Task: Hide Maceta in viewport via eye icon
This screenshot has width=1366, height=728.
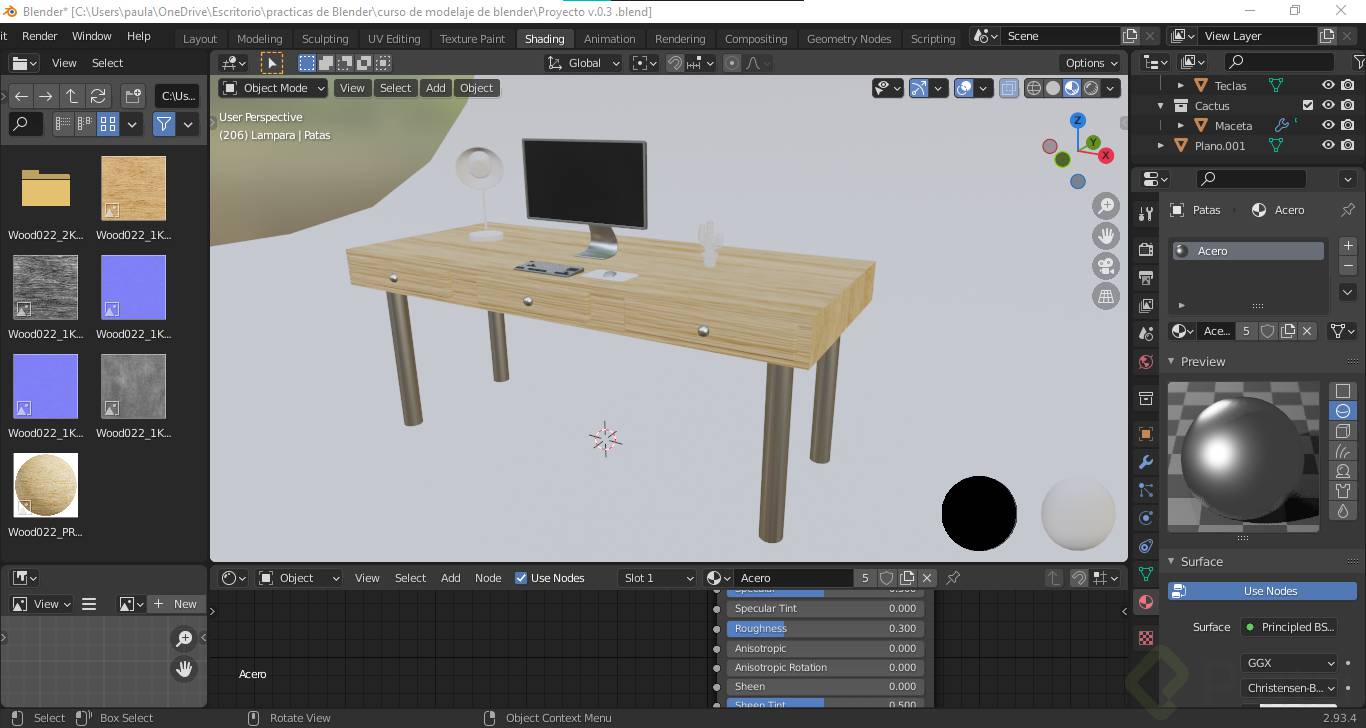Action: tap(1328, 126)
